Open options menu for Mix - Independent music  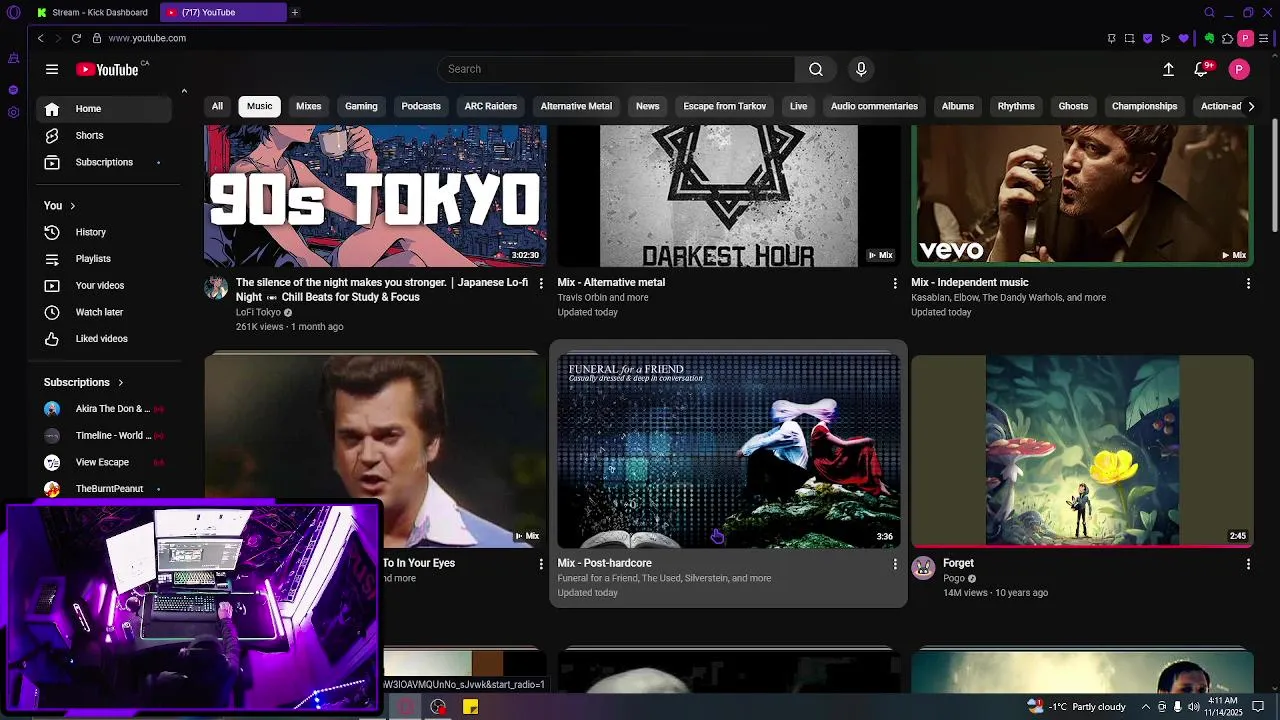1248,284
